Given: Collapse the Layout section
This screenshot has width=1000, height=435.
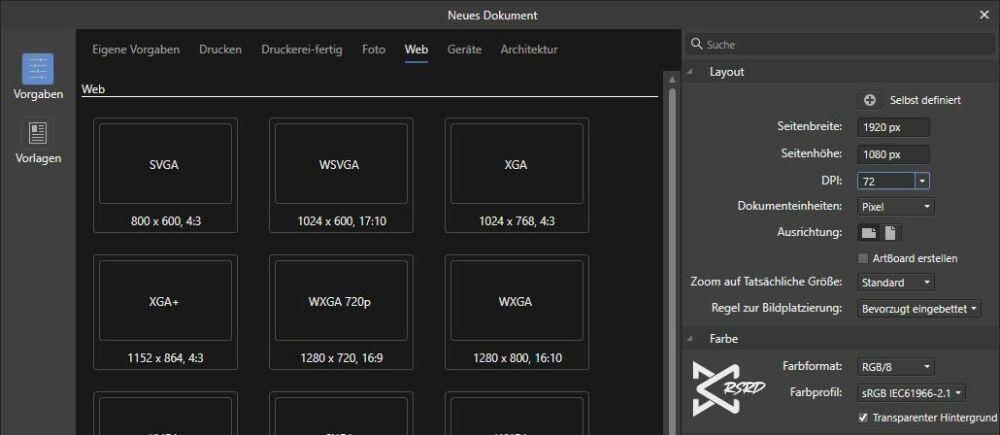Looking at the screenshot, I should pyautogui.click(x=692, y=72).
